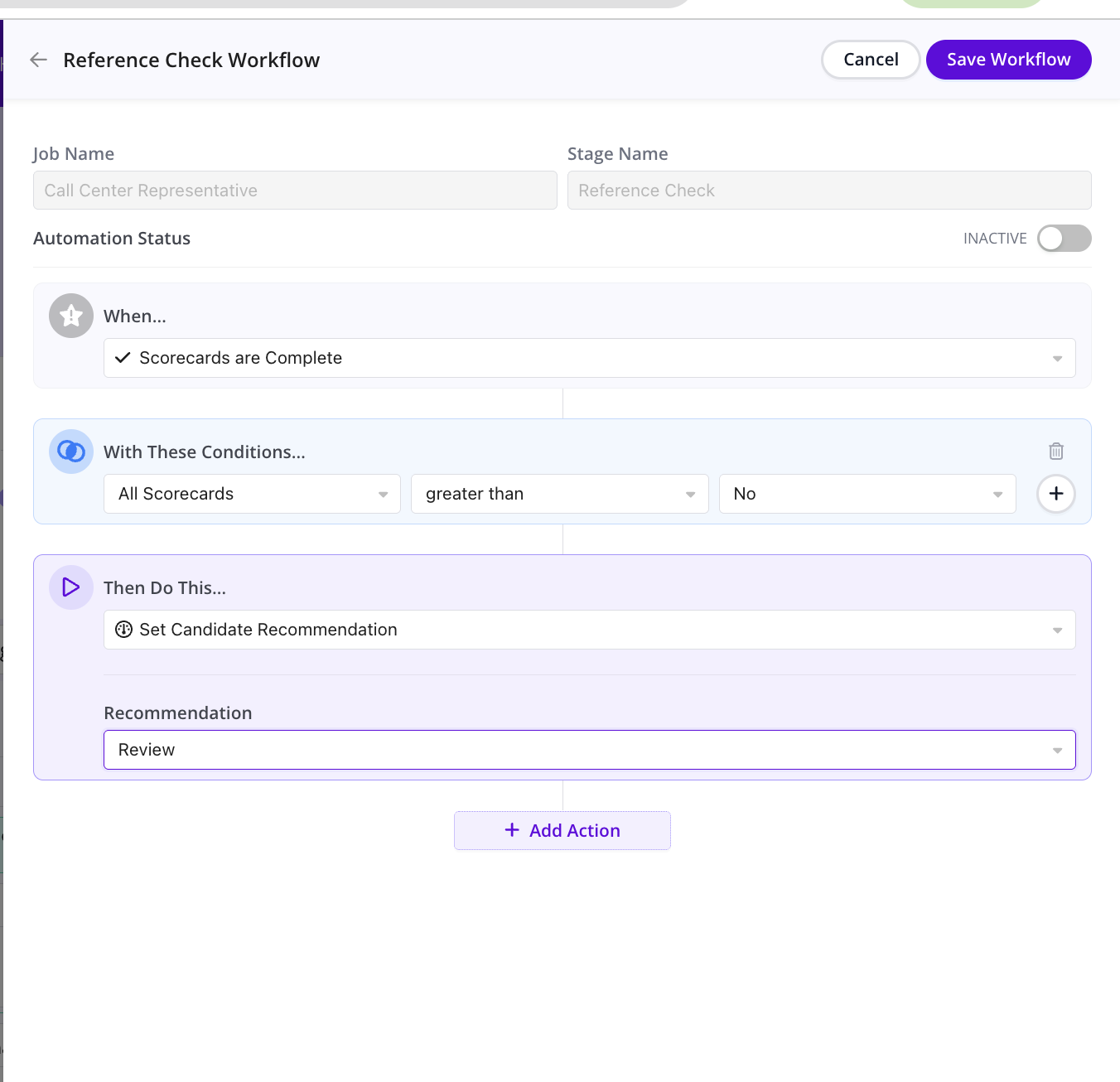This screenshot has width=1120, height=1082.
Task: Add another condition with the plus button
Action: (1056, 494)
